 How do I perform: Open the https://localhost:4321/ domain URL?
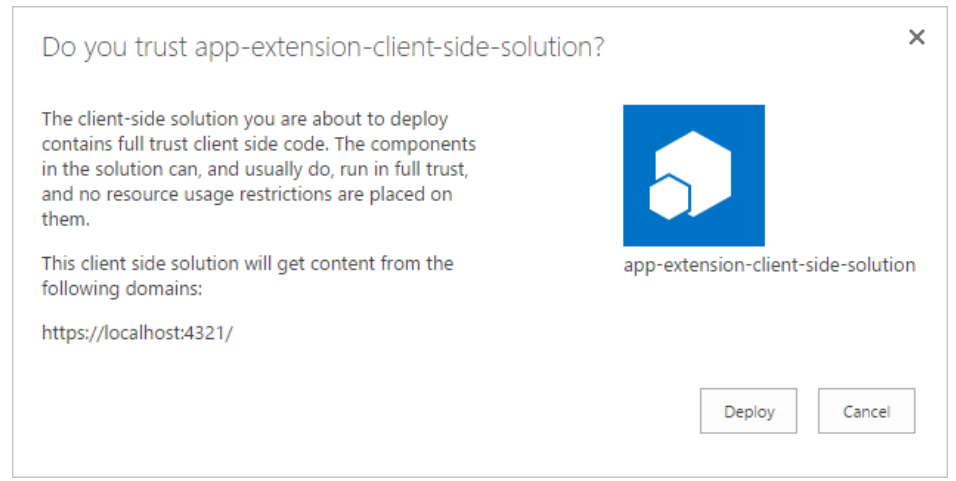[137, 333]
